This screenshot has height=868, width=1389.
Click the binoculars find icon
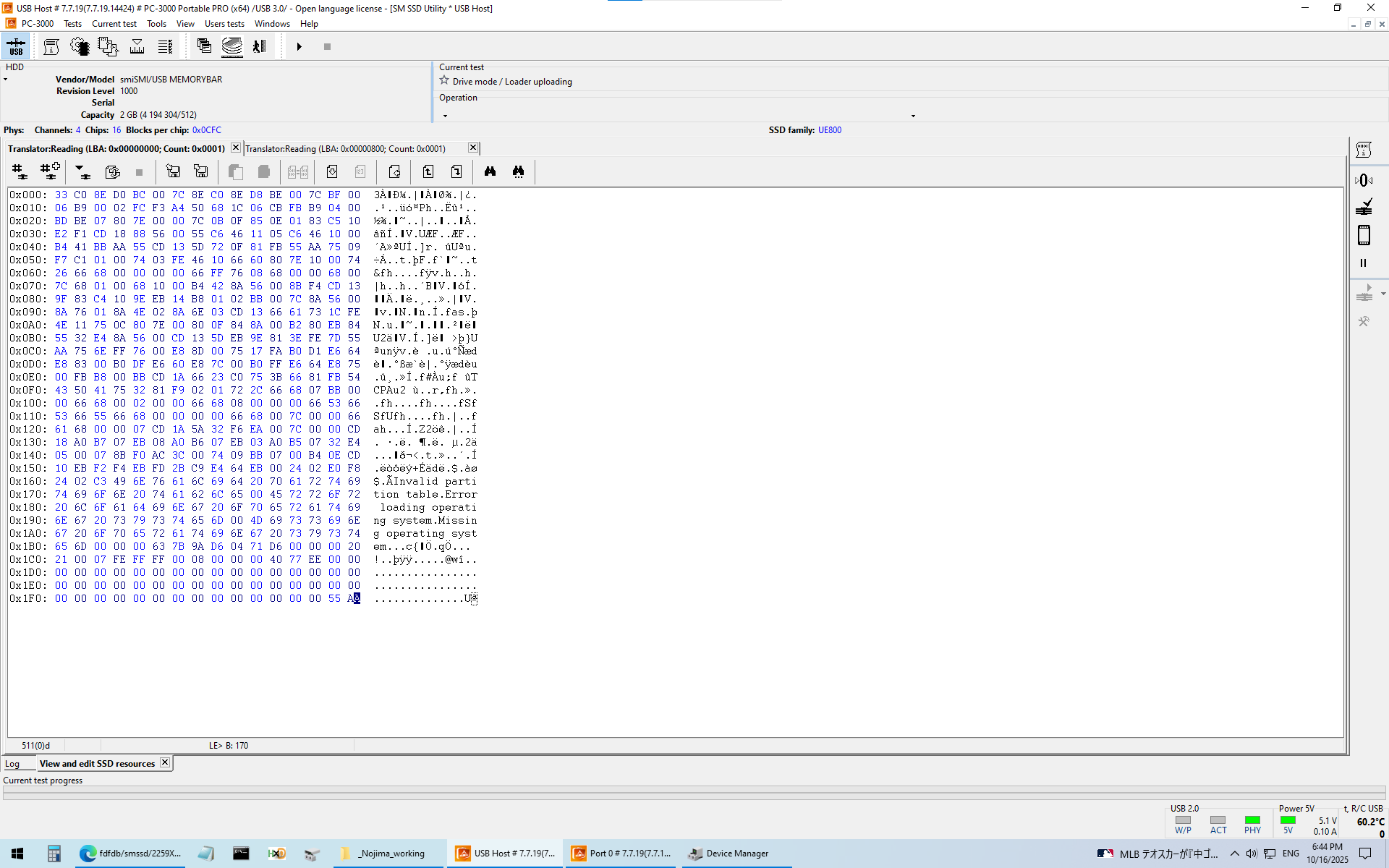click(490, 171)
